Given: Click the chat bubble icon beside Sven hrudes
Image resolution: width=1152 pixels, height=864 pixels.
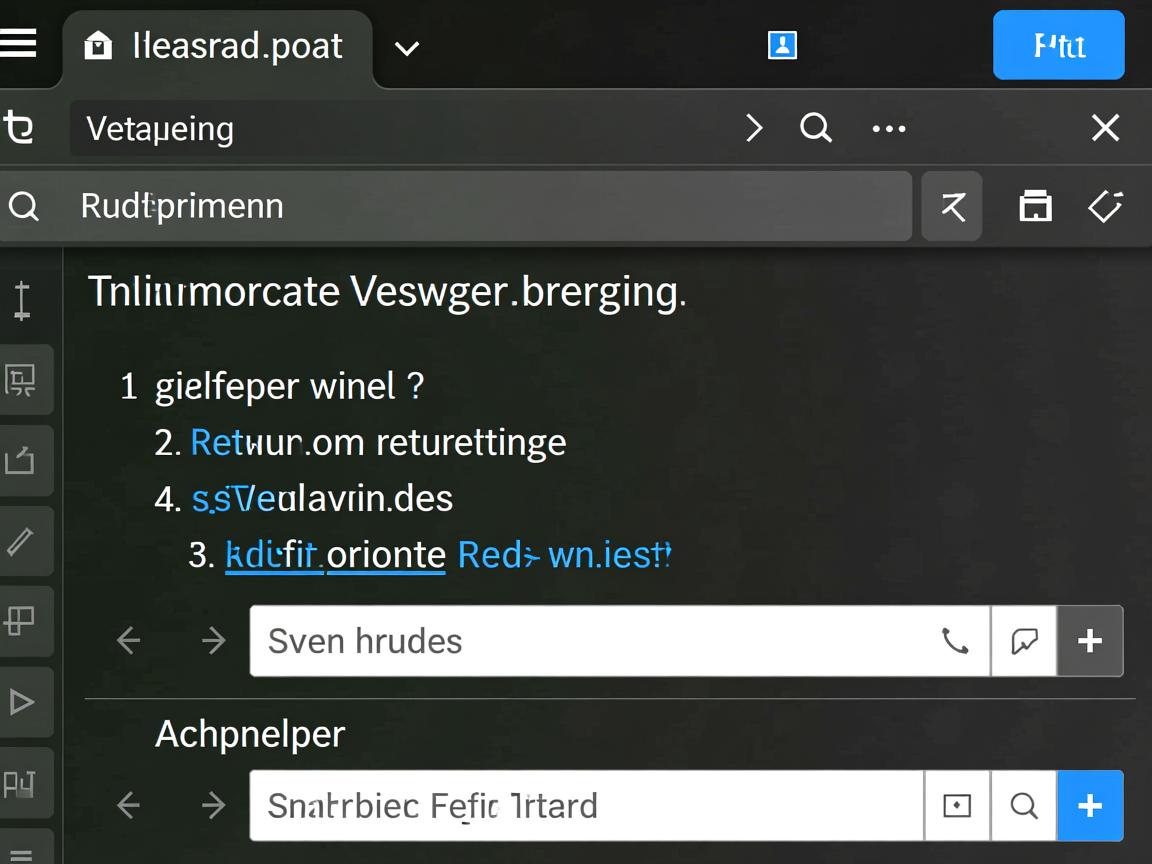Looking at the screenshot, I should [1024, 641].
